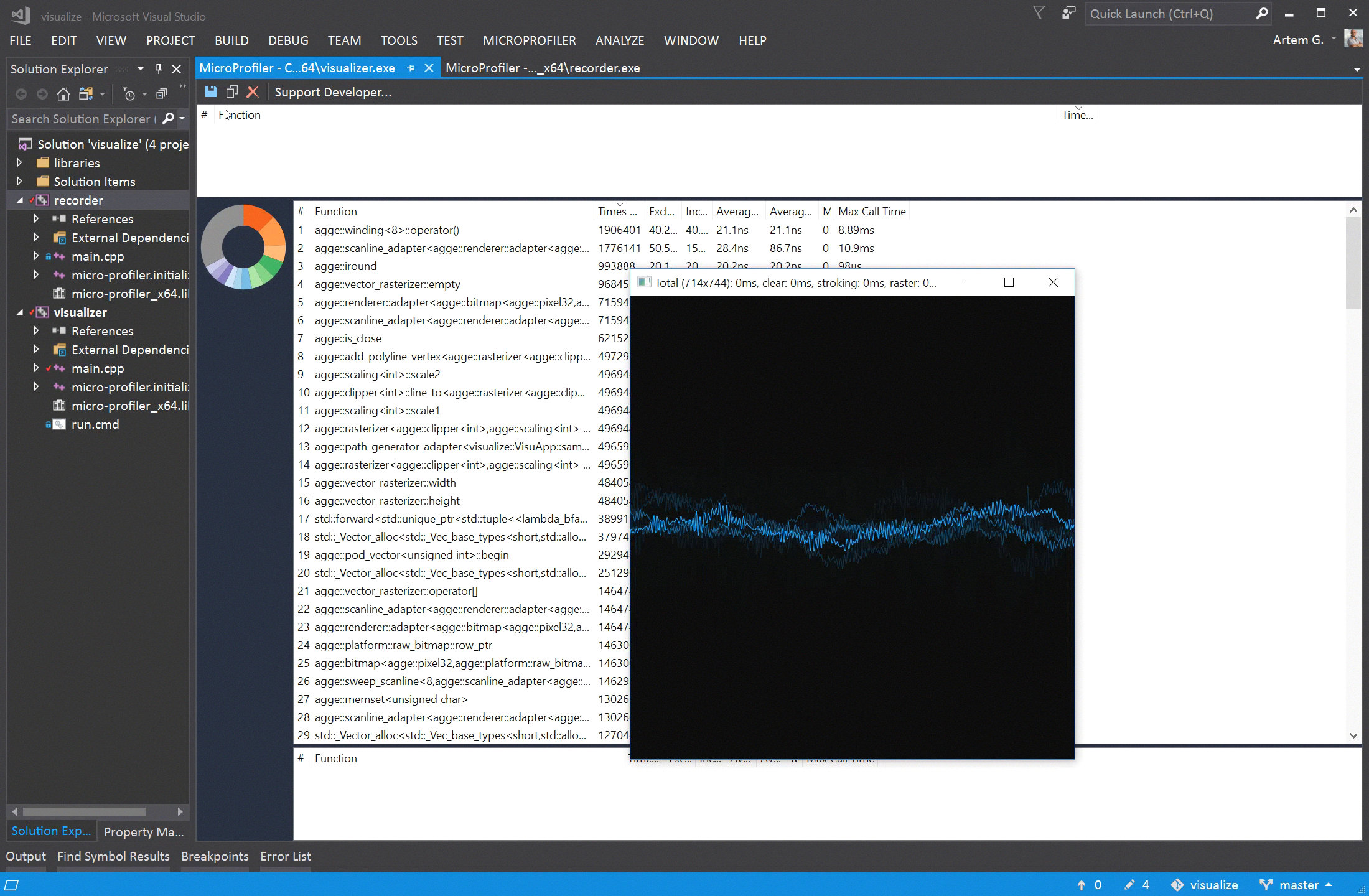Open the Output panel tab
The height and width of the screenshot is (896, 1369).
coord(26,856)
